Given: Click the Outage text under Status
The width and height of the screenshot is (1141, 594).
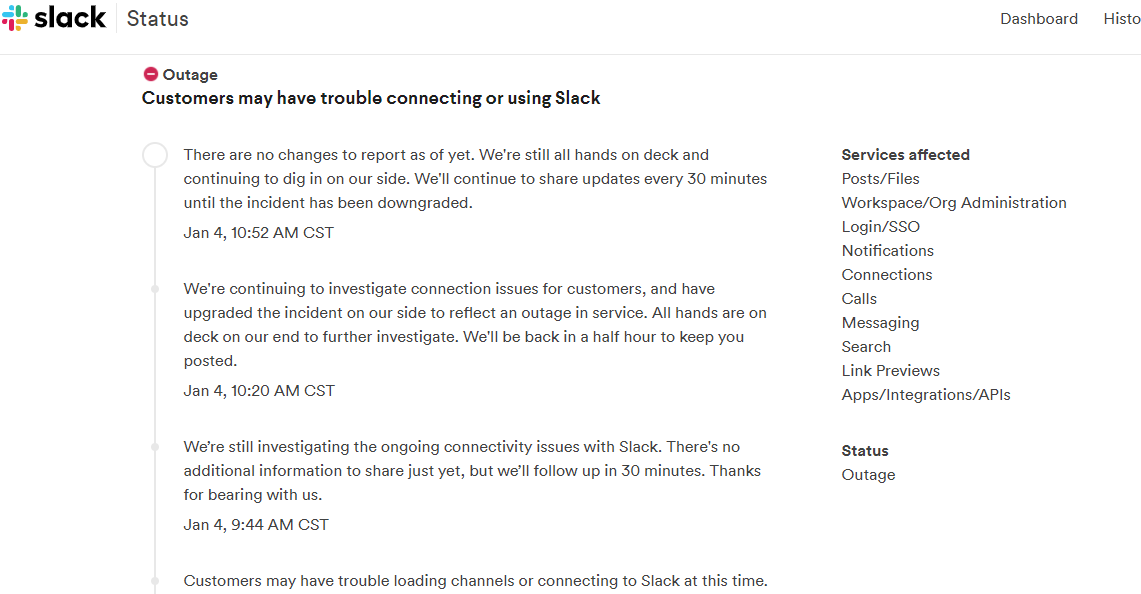Looking at the screenshot, I should click(x=868, y=475).
